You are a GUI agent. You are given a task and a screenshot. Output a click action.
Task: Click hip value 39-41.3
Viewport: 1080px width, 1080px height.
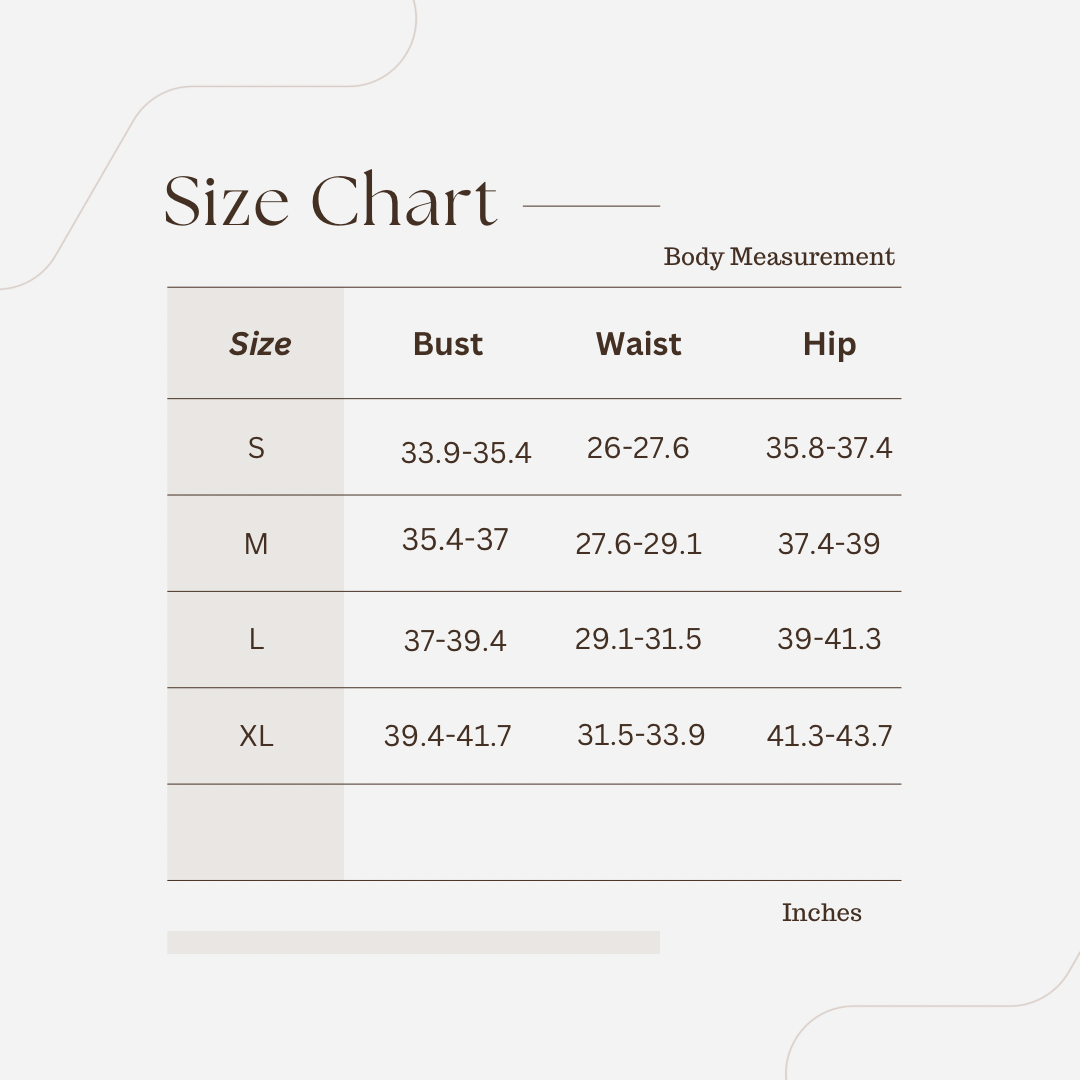click(x=829, y=639)
